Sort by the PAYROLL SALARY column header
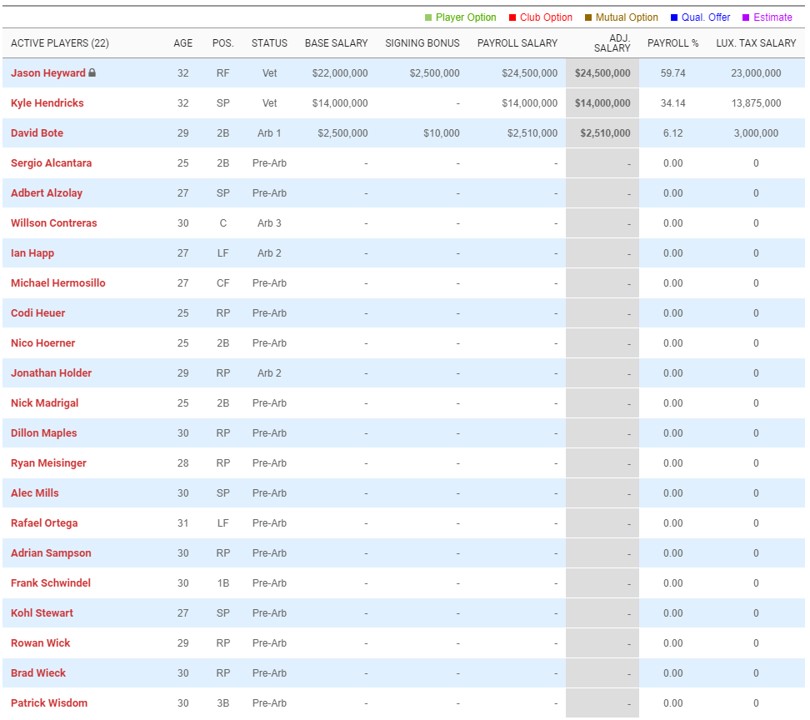Image resolution: width=810 pixels, height=720 pixels. tap(517, 43)
